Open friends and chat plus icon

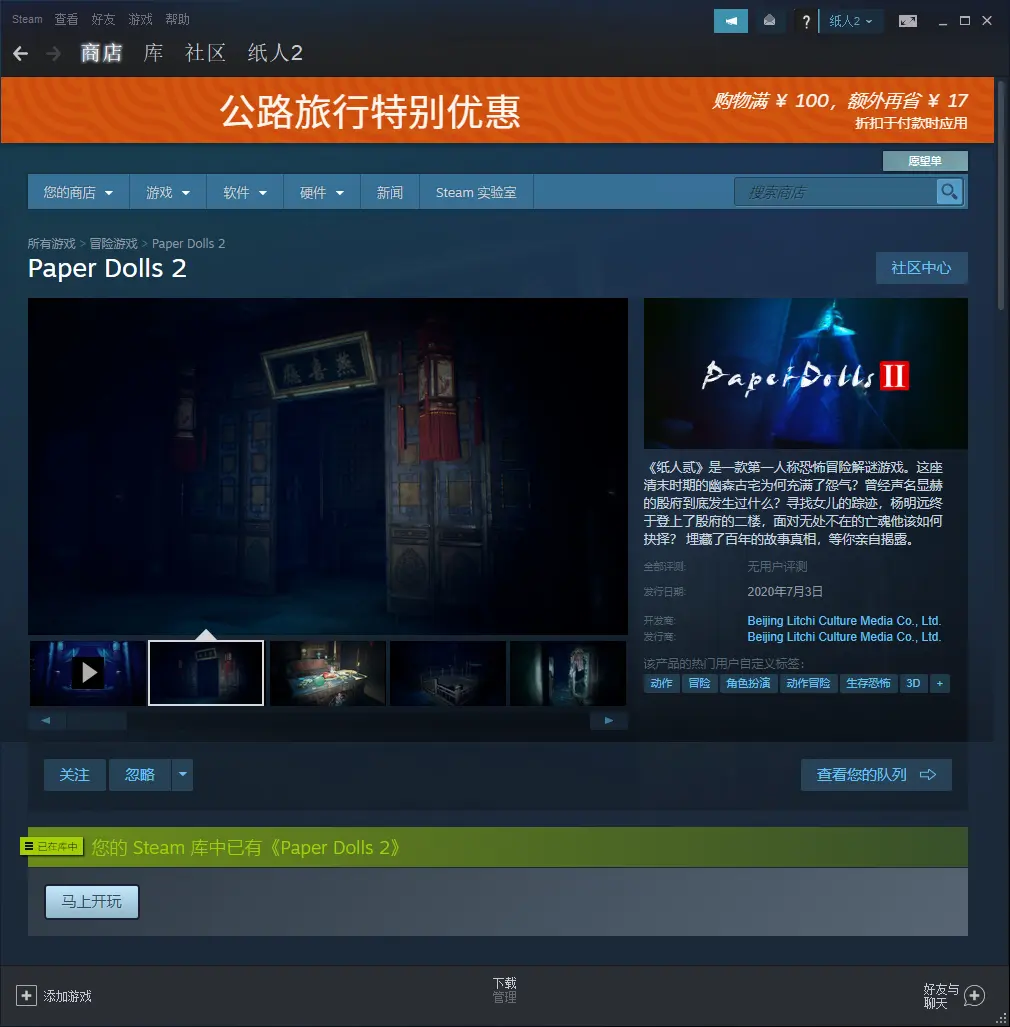(974, 996)
